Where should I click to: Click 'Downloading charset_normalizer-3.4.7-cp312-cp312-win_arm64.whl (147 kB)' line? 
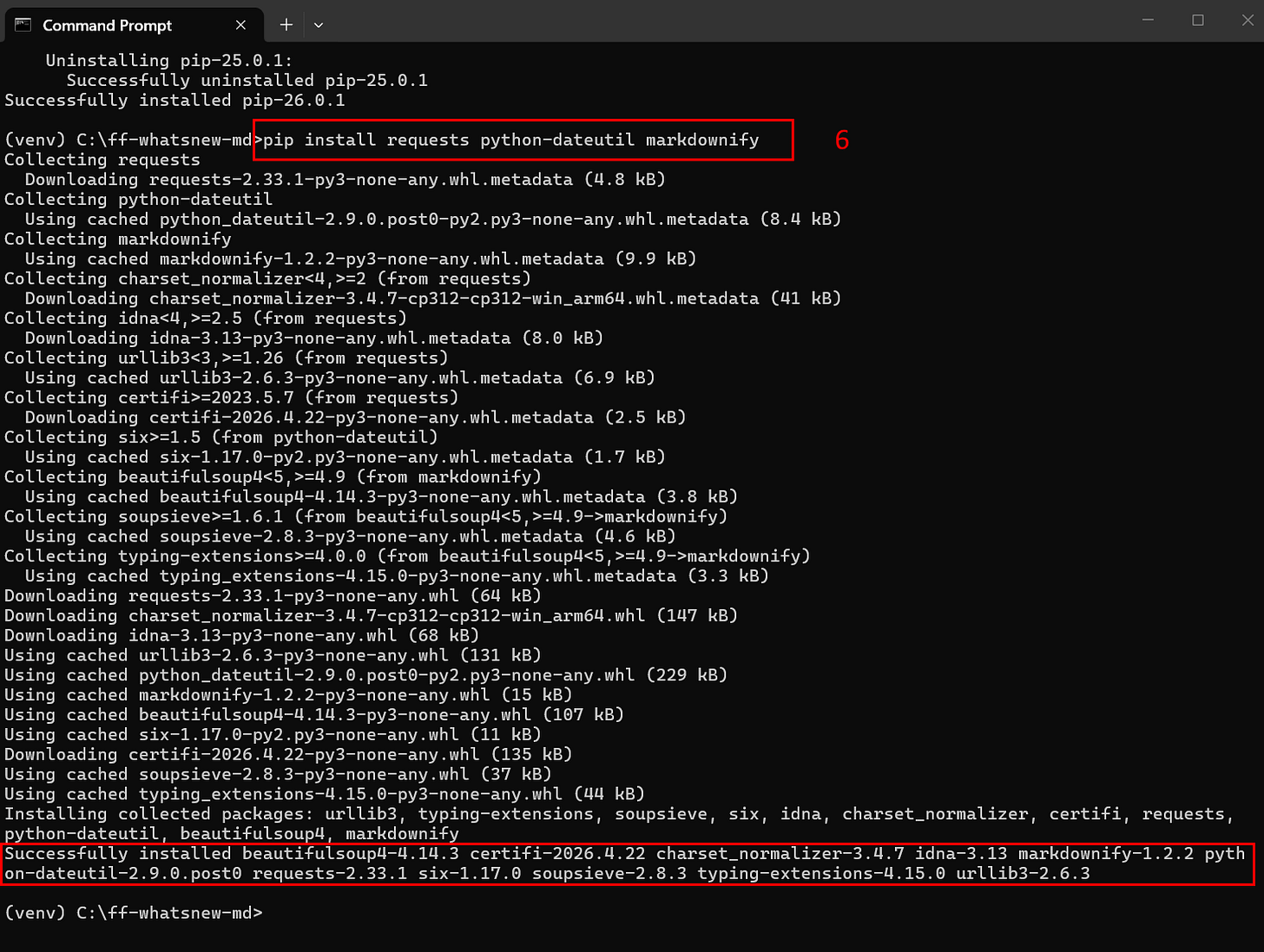coord(371,616)
